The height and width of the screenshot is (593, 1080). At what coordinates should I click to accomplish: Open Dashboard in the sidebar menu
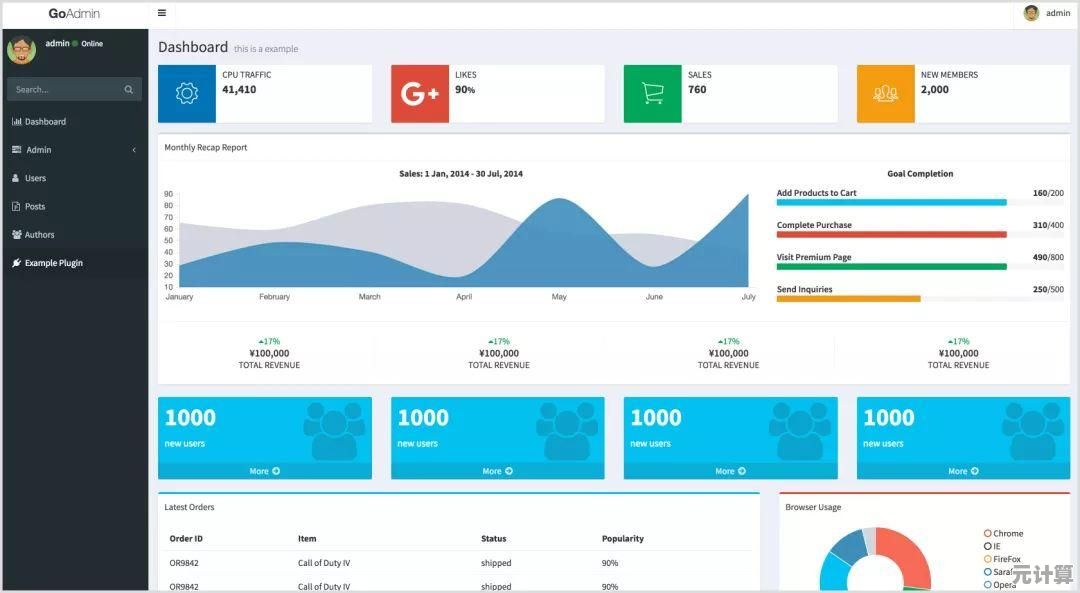coord(75,122)
